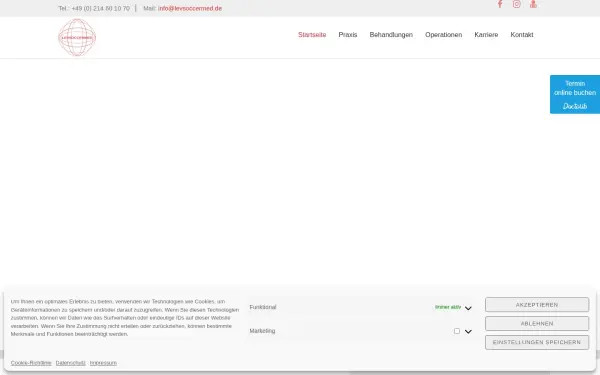The width and height of the screenshot is (600, 375).
Task: Expand the Funktional cookie category chevron
Action: coord(468,308)
